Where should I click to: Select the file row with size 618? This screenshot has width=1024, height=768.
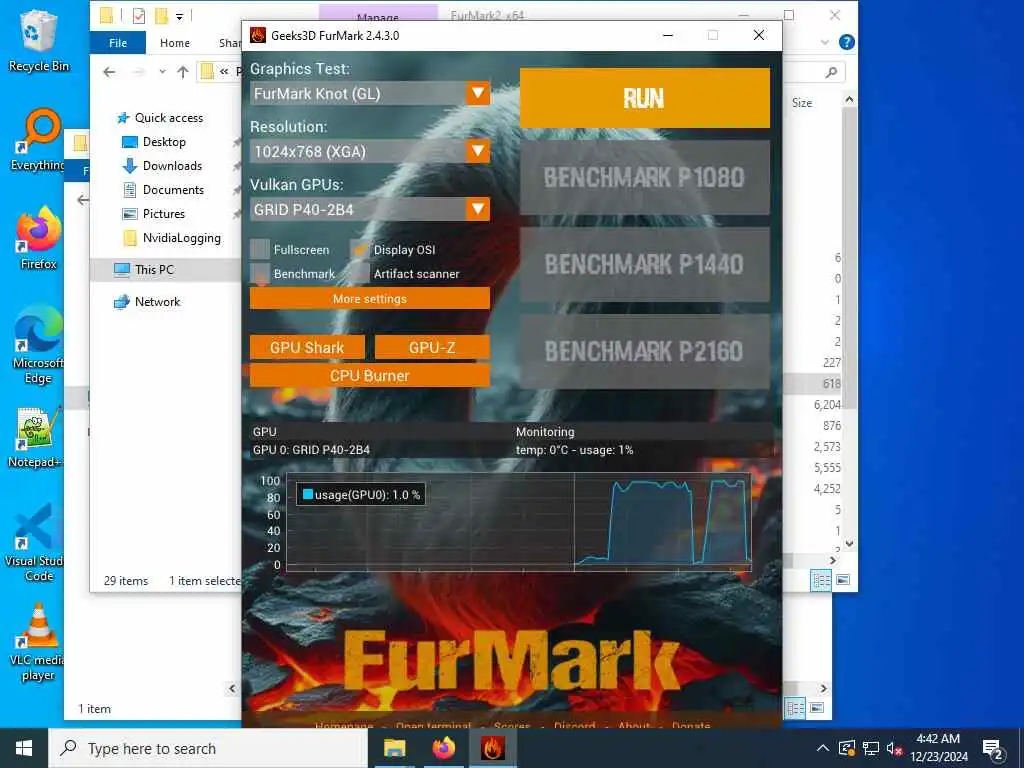click(813, 383)
